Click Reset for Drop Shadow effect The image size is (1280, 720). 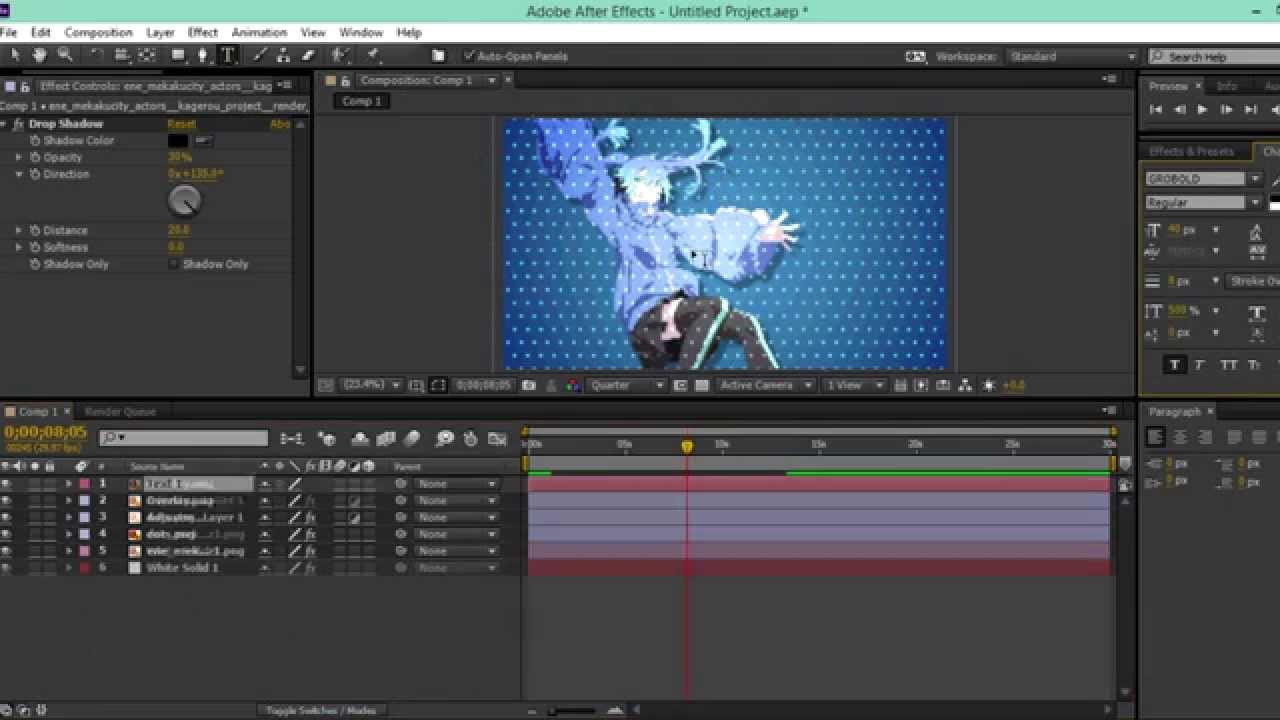click(182, 124)
